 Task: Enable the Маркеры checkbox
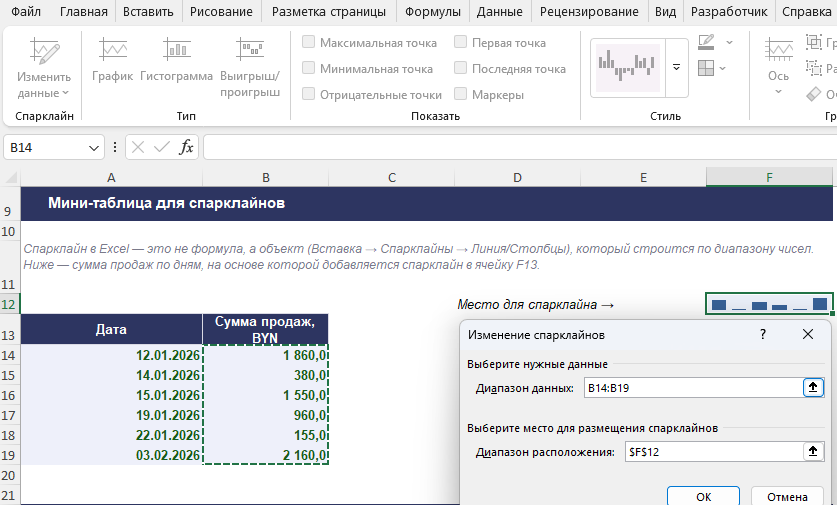[460, 94]
